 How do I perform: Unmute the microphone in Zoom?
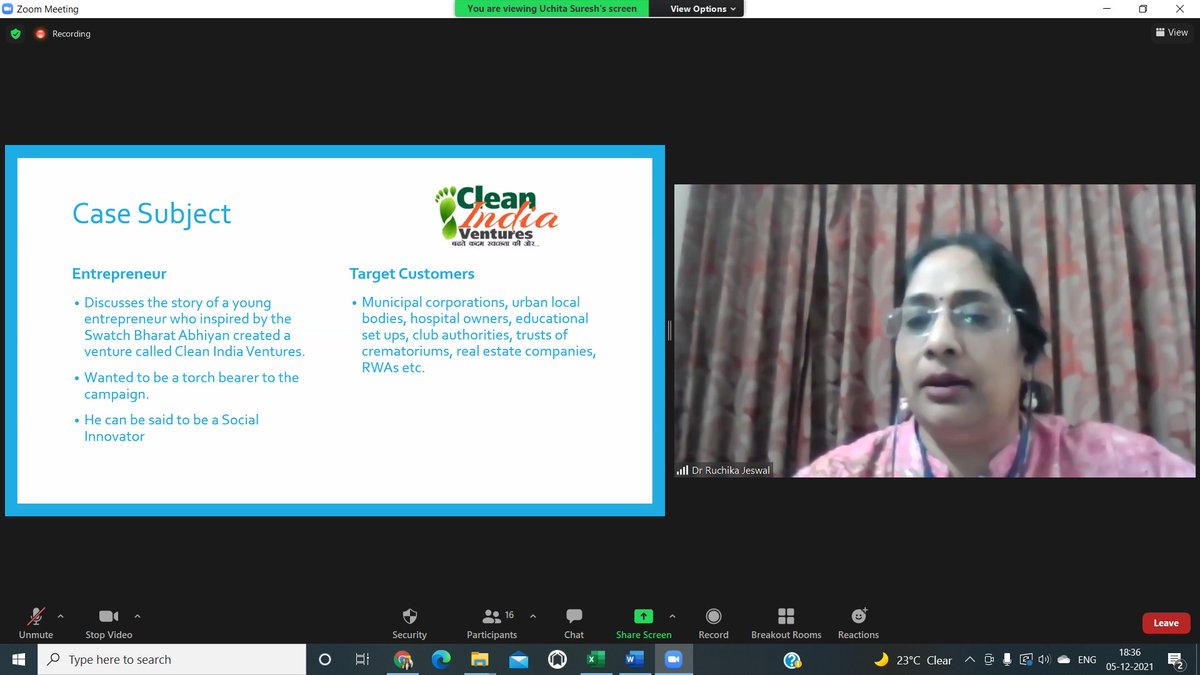tap(36, 622)
